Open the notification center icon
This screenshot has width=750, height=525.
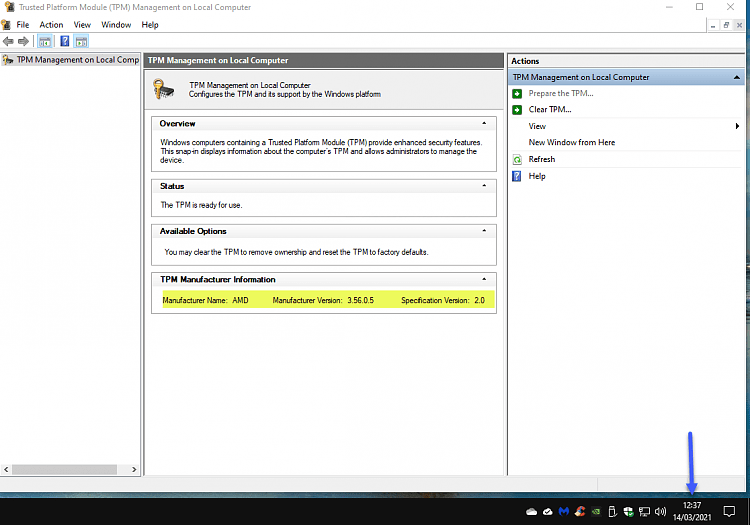(x=729, y=512)
